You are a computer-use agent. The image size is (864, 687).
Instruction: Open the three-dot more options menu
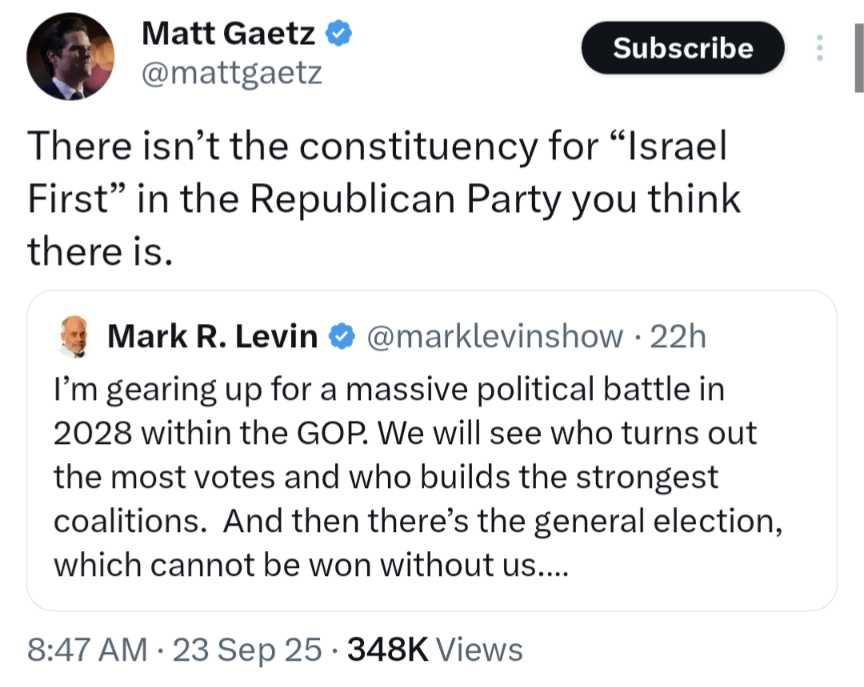pos(819,48)
